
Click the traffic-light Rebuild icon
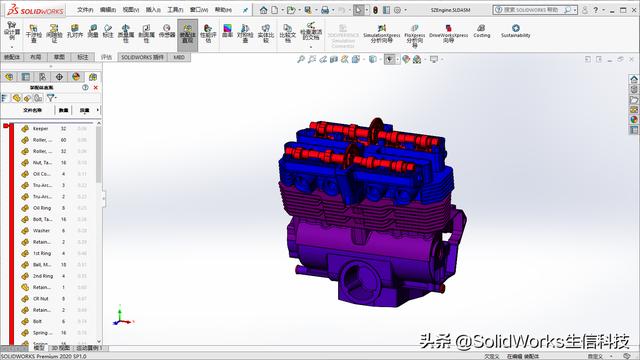click(x=375, y=10)
